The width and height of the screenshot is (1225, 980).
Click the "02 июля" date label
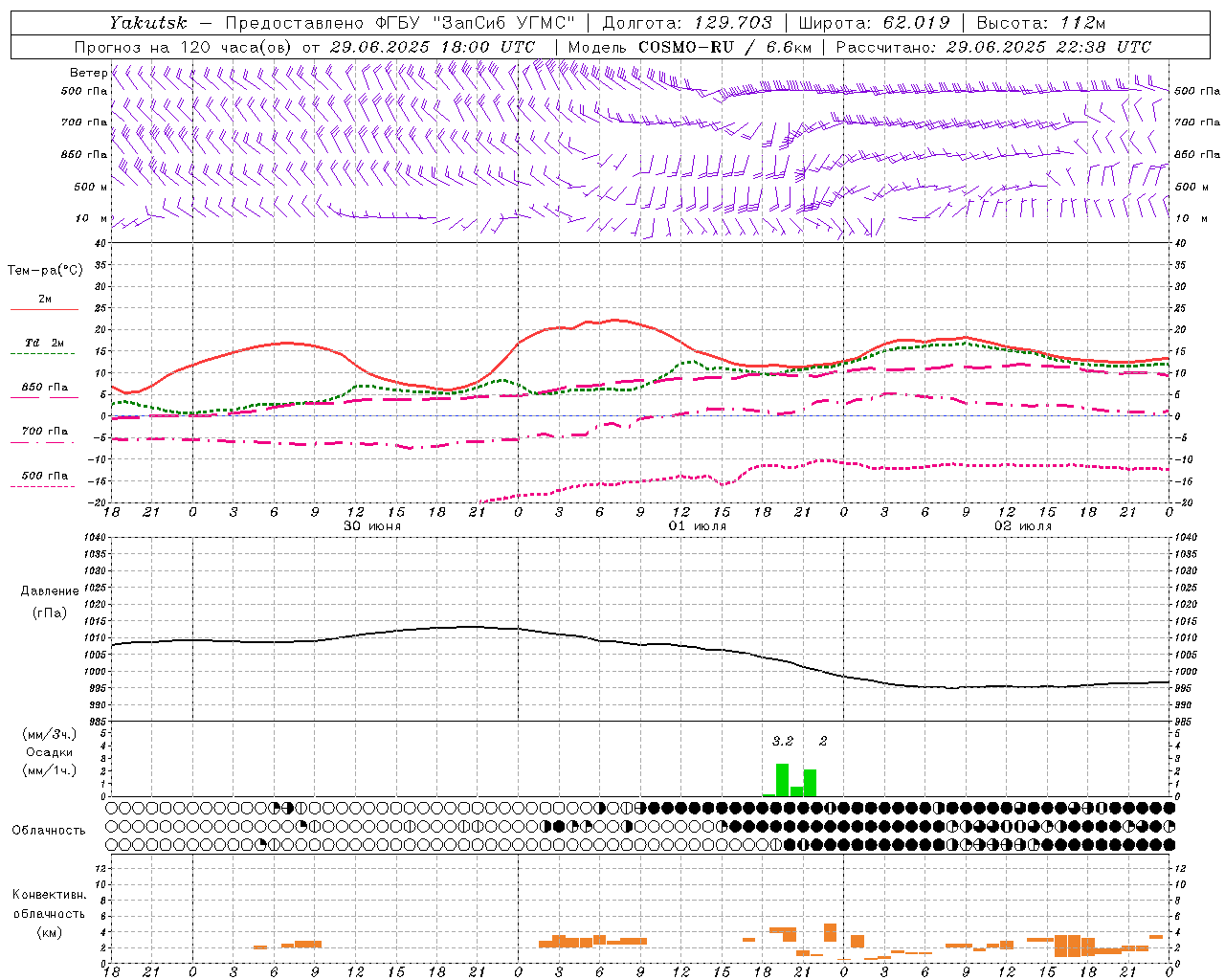(1023, 526)
